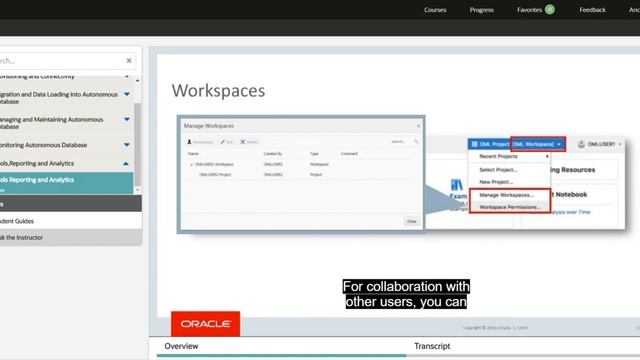Clear the sidebar search field with X
This screenshot has height=360, width=640.
pyautogui.click(x=129, y=60)
